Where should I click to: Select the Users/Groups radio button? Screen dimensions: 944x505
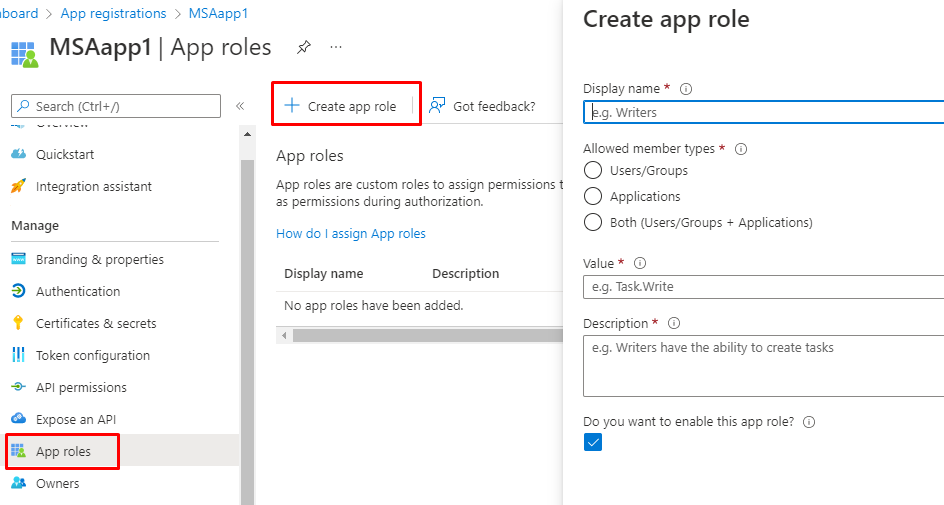click(x=593, y=171)
